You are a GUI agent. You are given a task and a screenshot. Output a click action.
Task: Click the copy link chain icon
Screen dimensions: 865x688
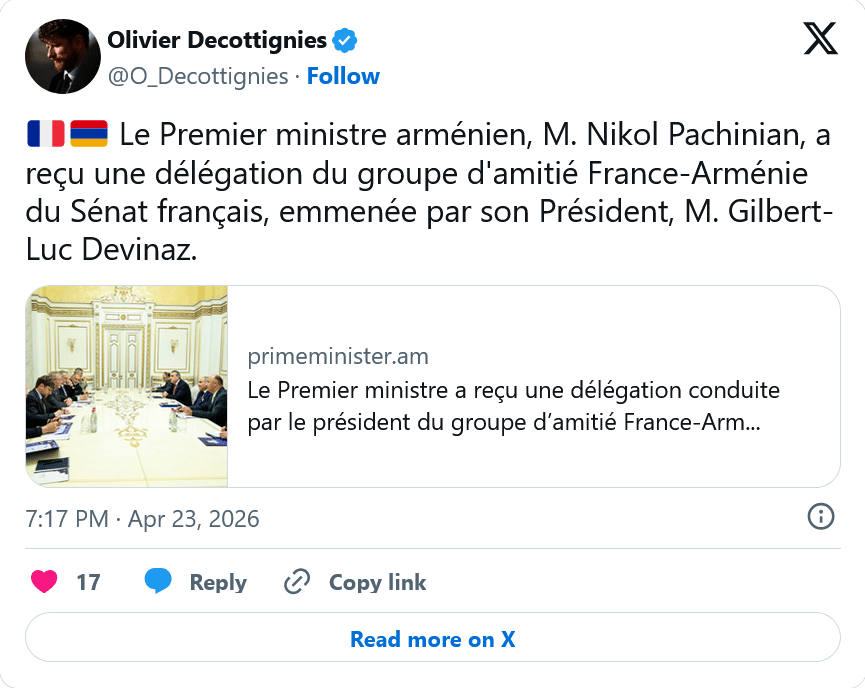pos(297,582)
